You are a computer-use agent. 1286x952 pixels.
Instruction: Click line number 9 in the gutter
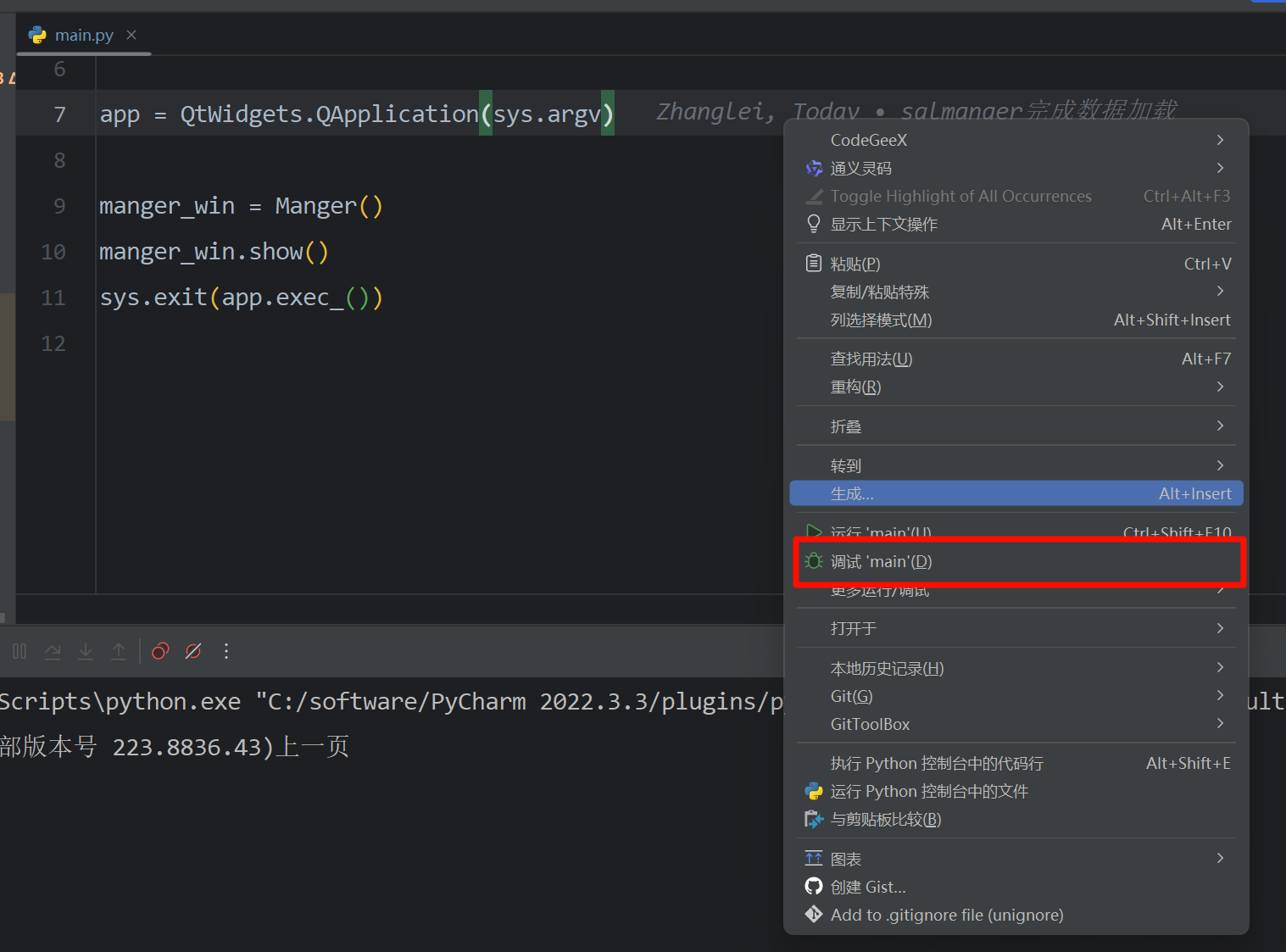[58, 205]
